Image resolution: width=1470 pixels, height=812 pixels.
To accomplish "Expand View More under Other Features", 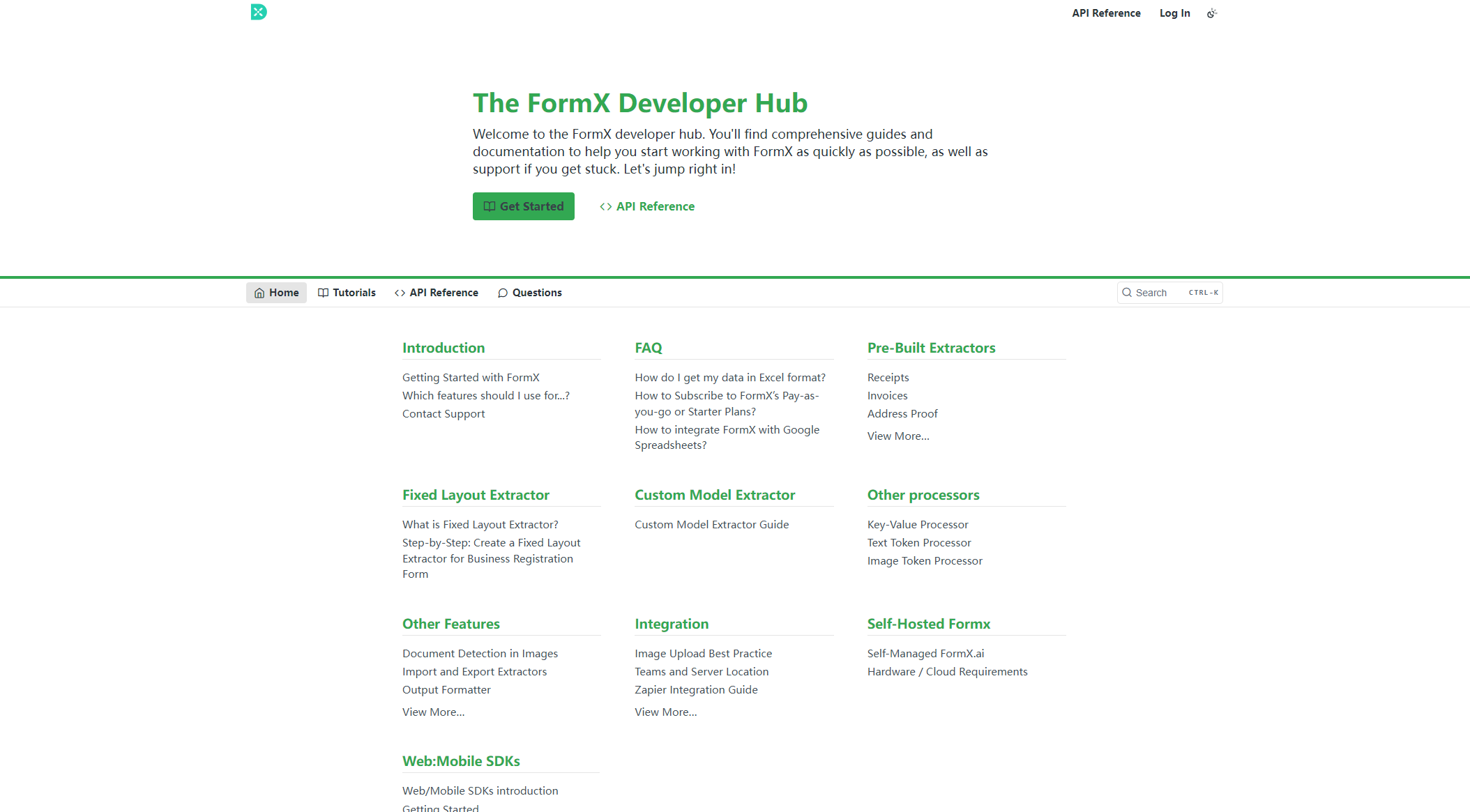I will click(433, 712).
